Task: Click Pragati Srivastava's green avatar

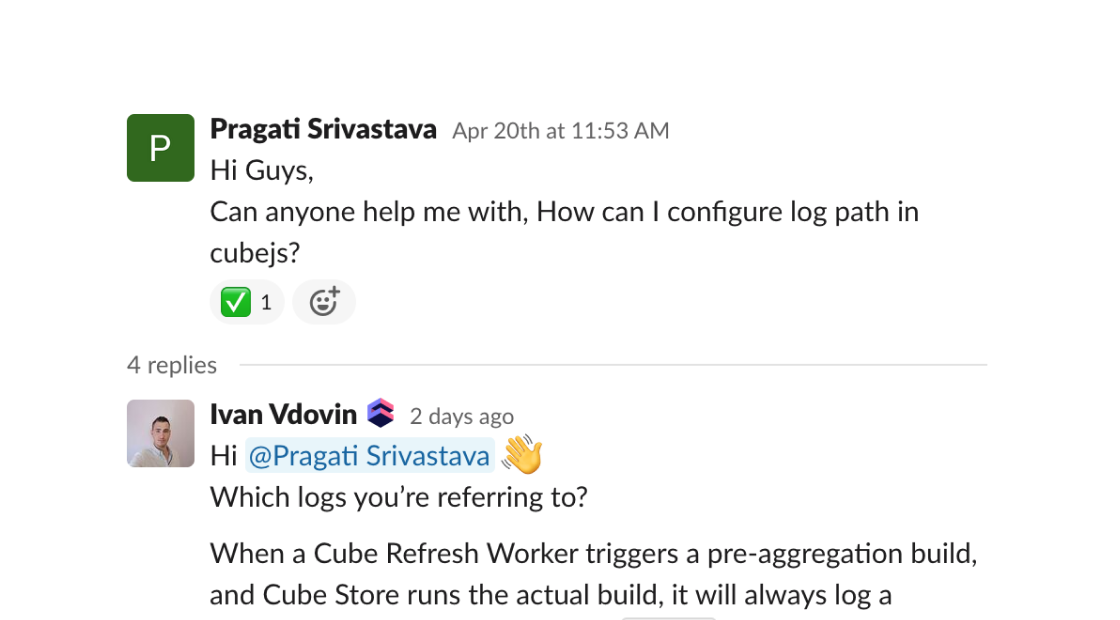Action: tap(160, 147)
